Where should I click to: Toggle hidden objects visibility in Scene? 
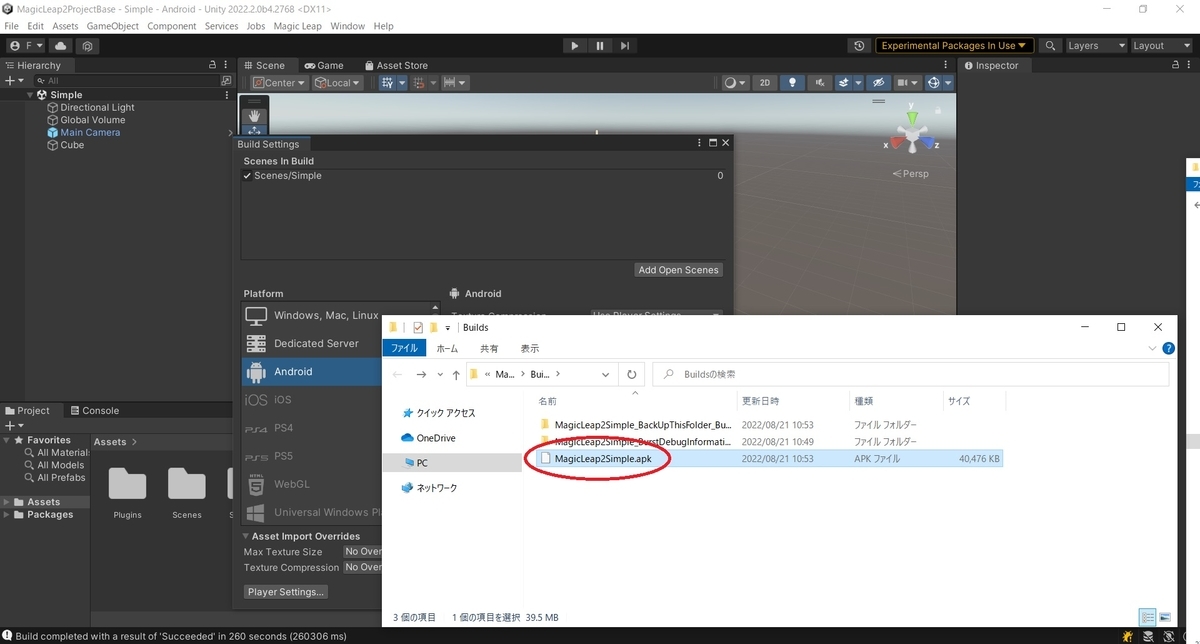878,83
